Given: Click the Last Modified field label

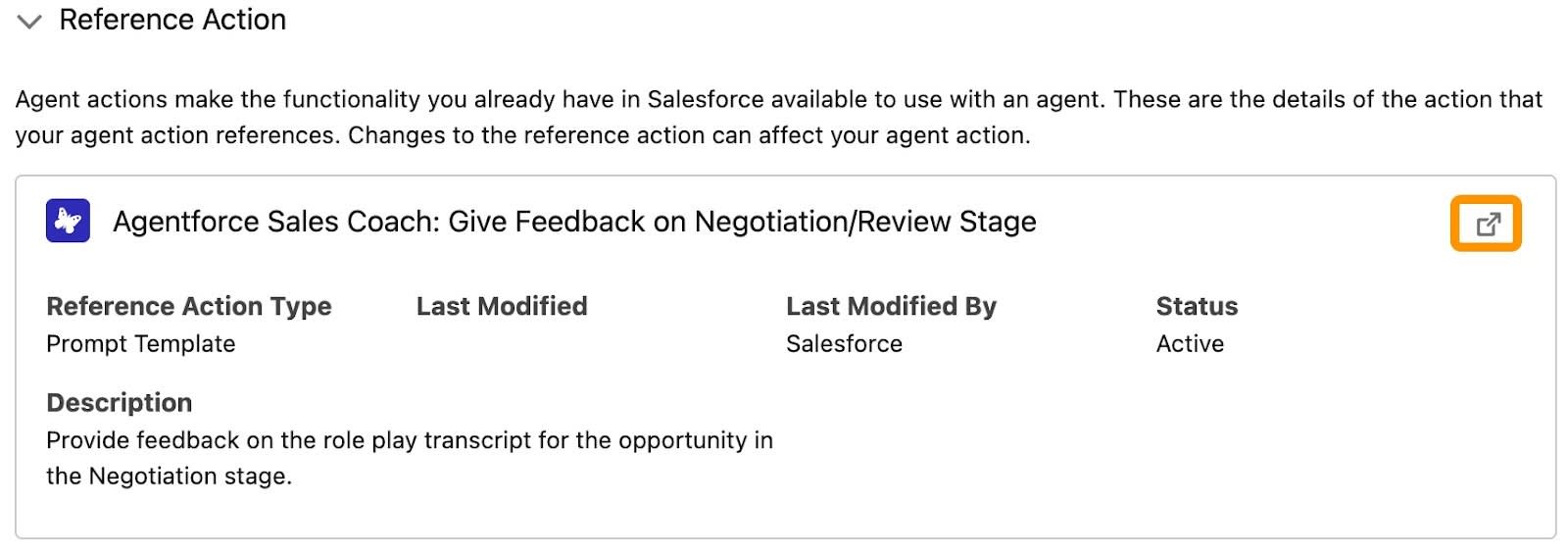Looking at the screenshot, I should click(502, 306).
